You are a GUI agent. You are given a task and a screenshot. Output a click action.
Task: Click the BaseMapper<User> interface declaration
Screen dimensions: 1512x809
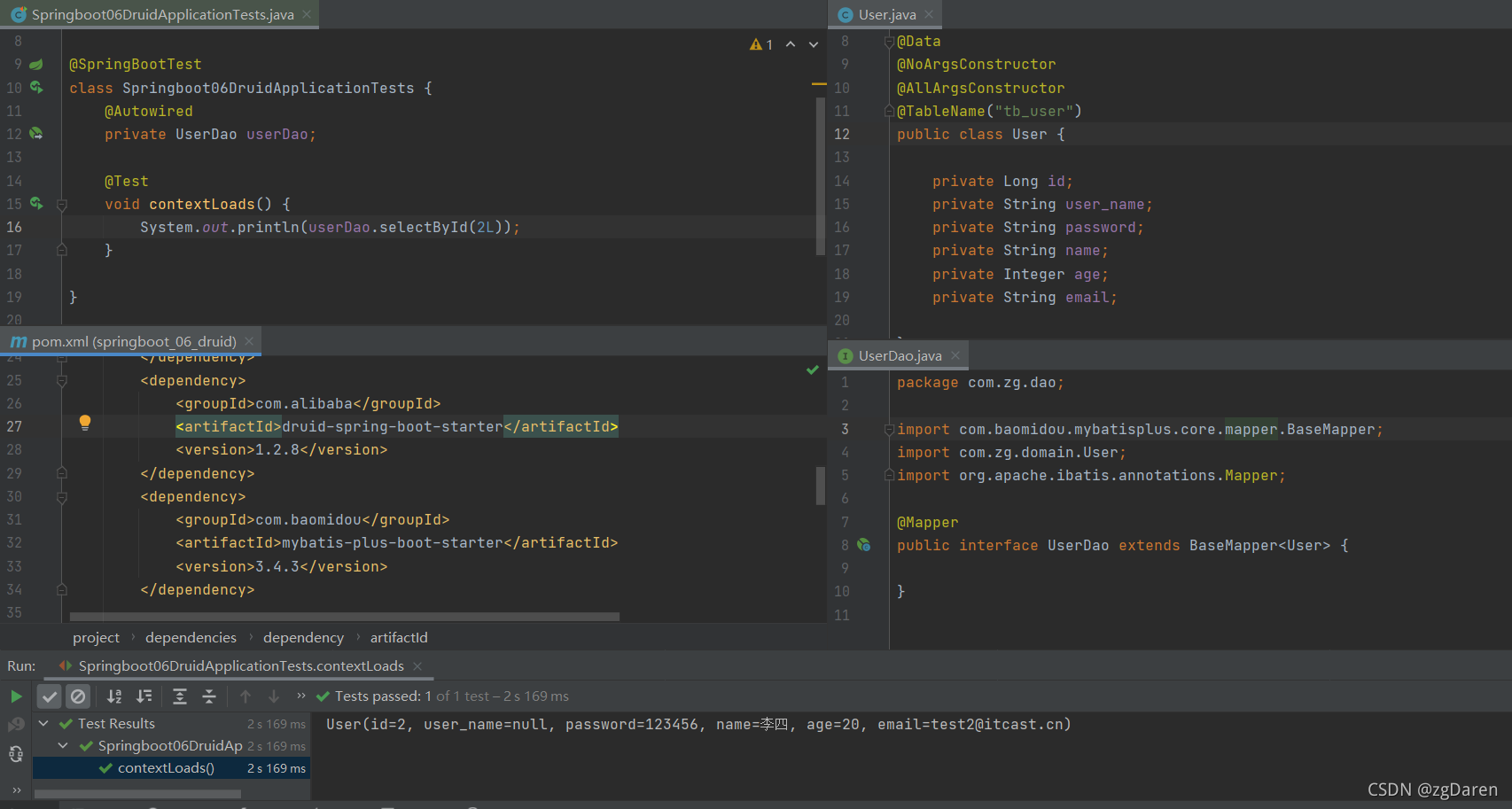coord(1122,546)
